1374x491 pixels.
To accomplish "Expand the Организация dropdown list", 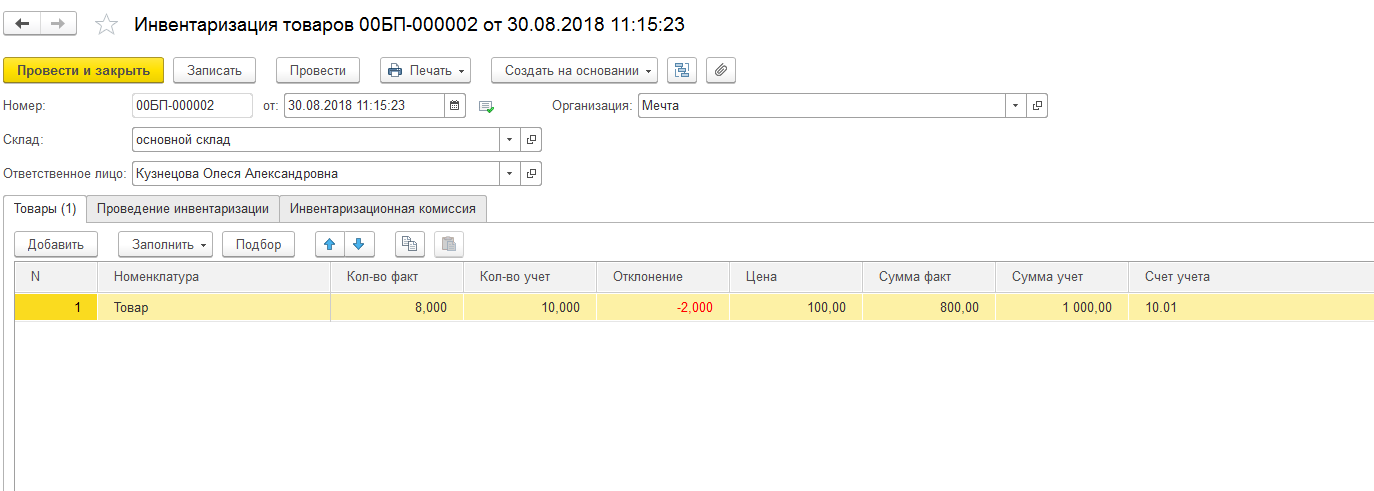I will (1016, 105).
